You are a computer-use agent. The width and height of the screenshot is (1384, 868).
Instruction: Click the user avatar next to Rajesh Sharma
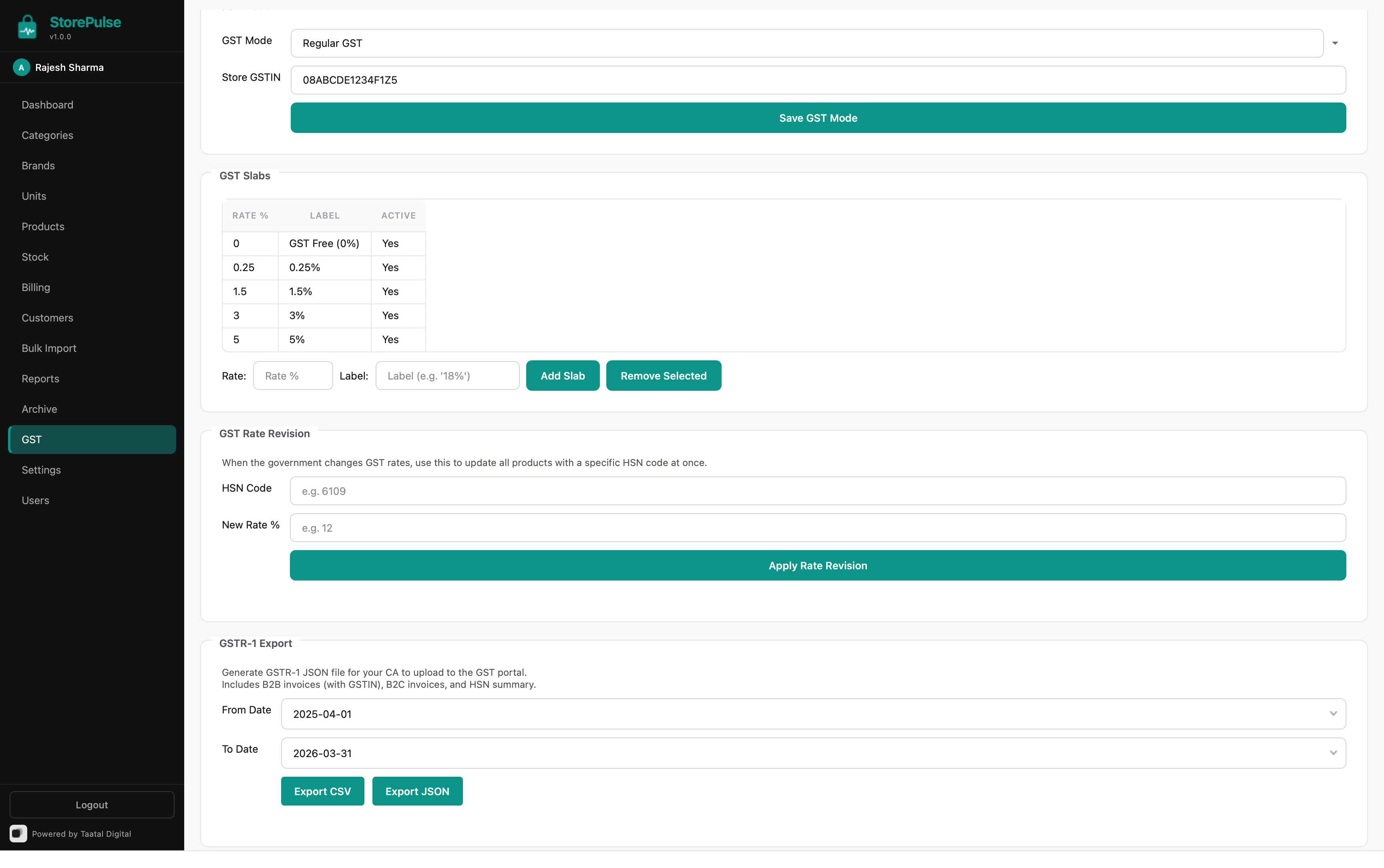21,67
